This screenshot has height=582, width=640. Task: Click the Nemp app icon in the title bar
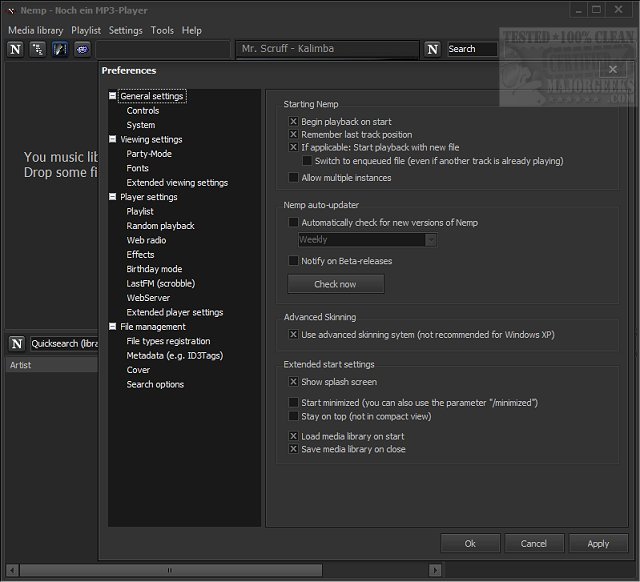11,11
